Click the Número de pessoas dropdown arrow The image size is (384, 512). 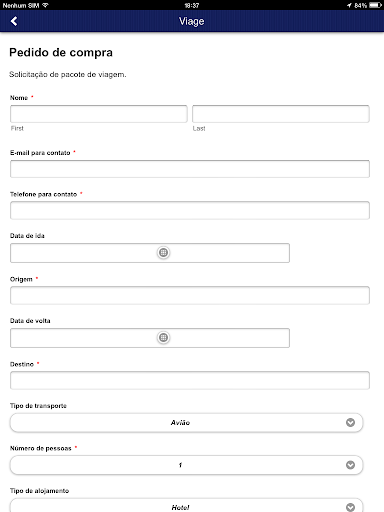point(350,465)
